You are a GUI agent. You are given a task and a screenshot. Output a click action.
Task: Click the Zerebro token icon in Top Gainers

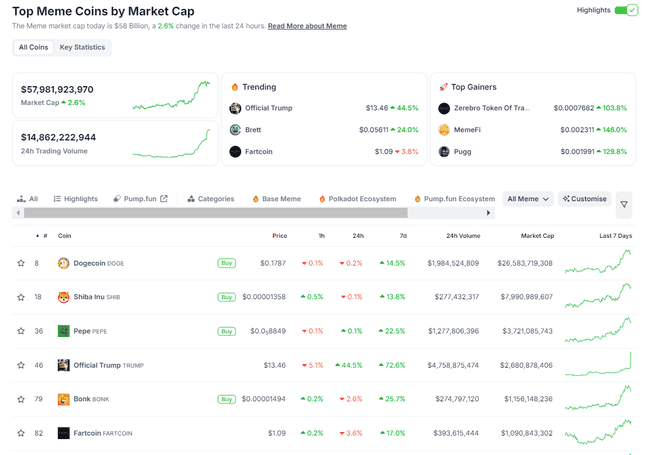444,108
